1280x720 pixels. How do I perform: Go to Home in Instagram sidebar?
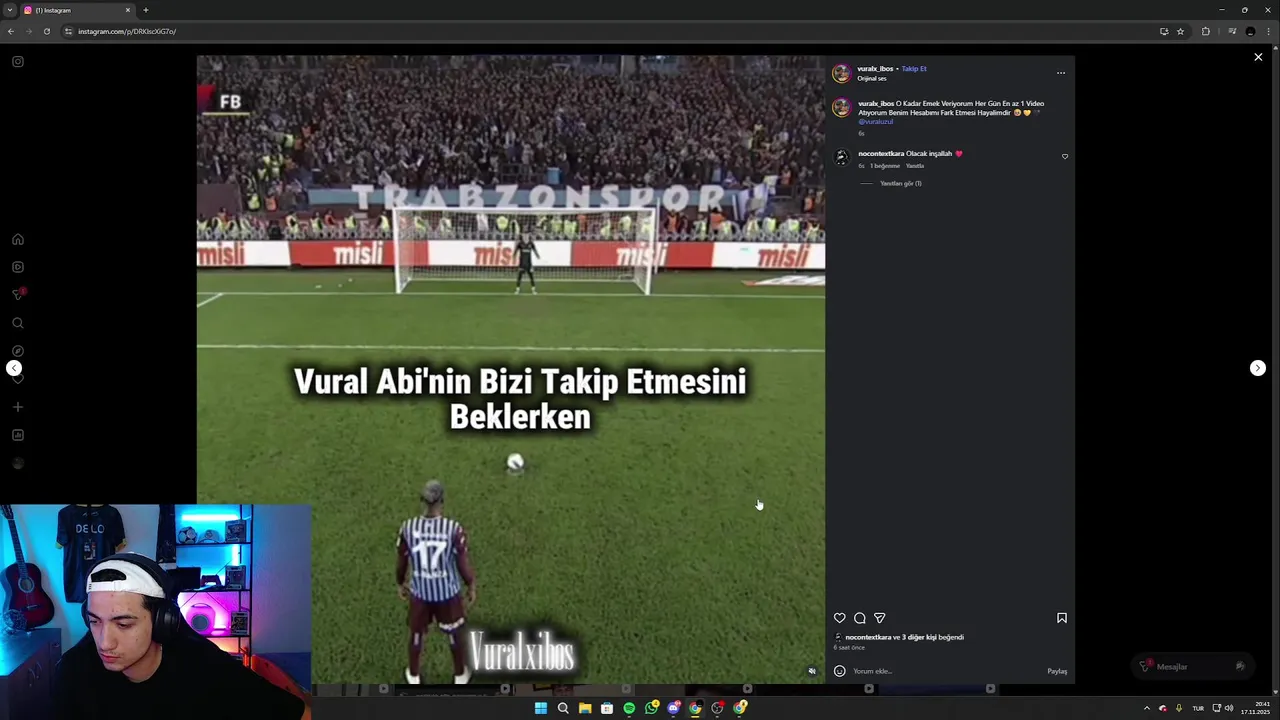click(18, 239)
